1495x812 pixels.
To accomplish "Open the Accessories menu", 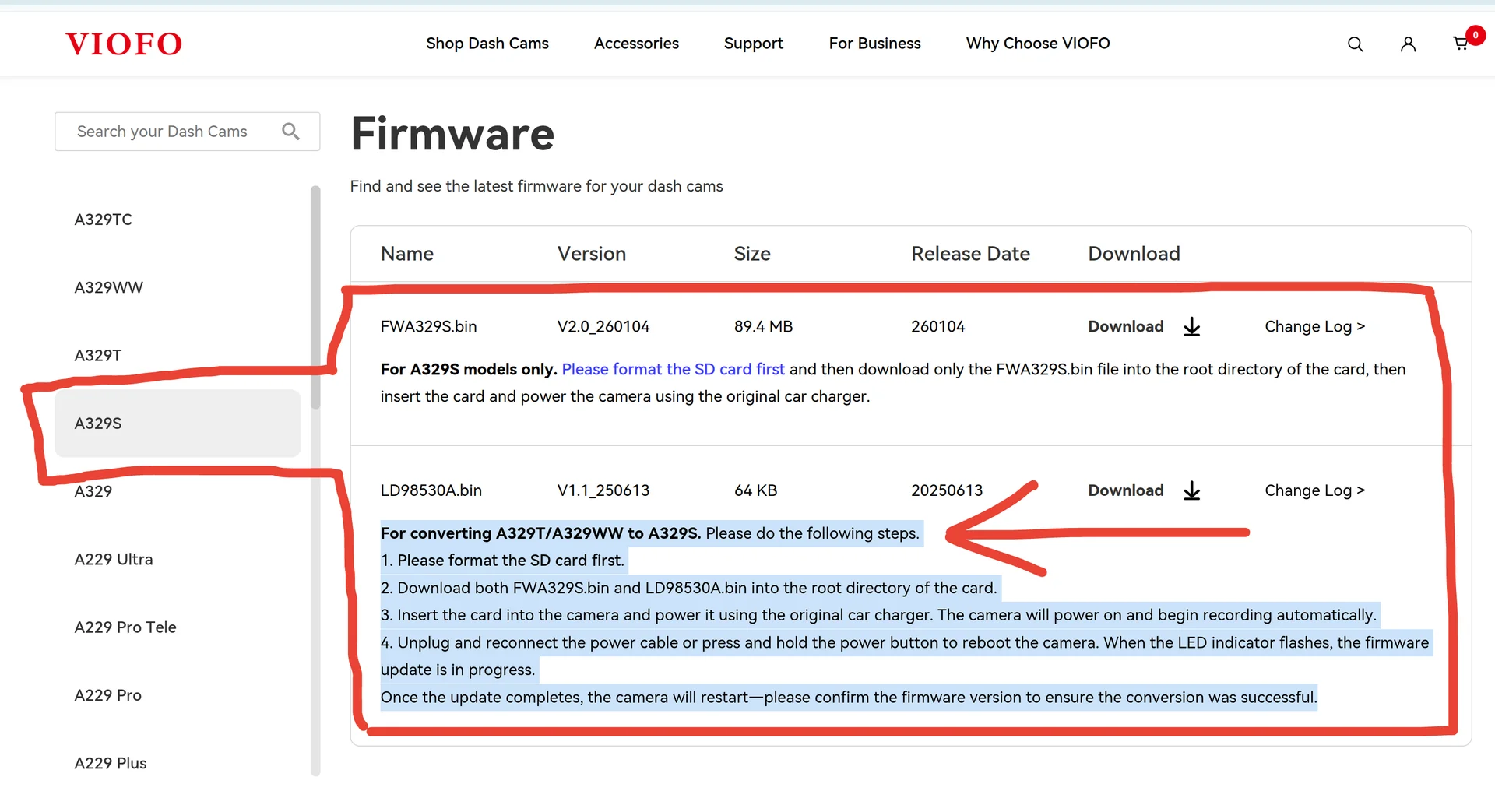I will tap(636, 44).
